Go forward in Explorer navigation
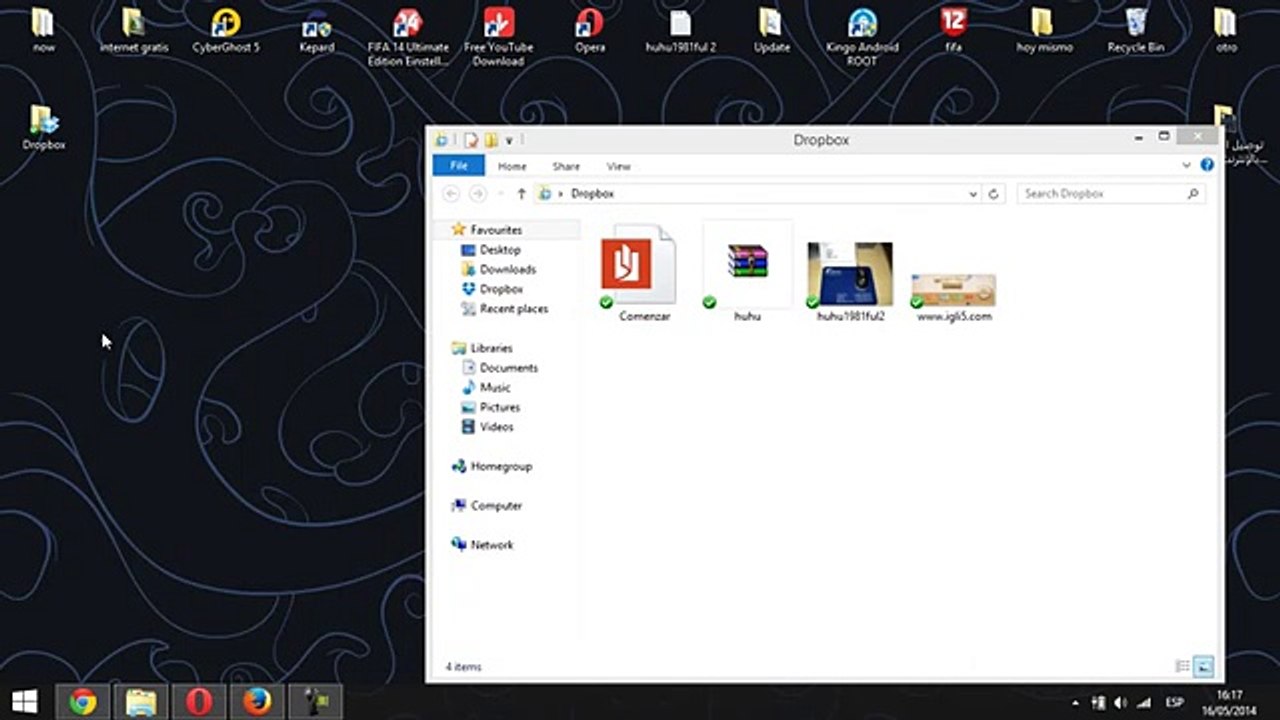Screen dimensions: 1280x720 pos(478,194)
